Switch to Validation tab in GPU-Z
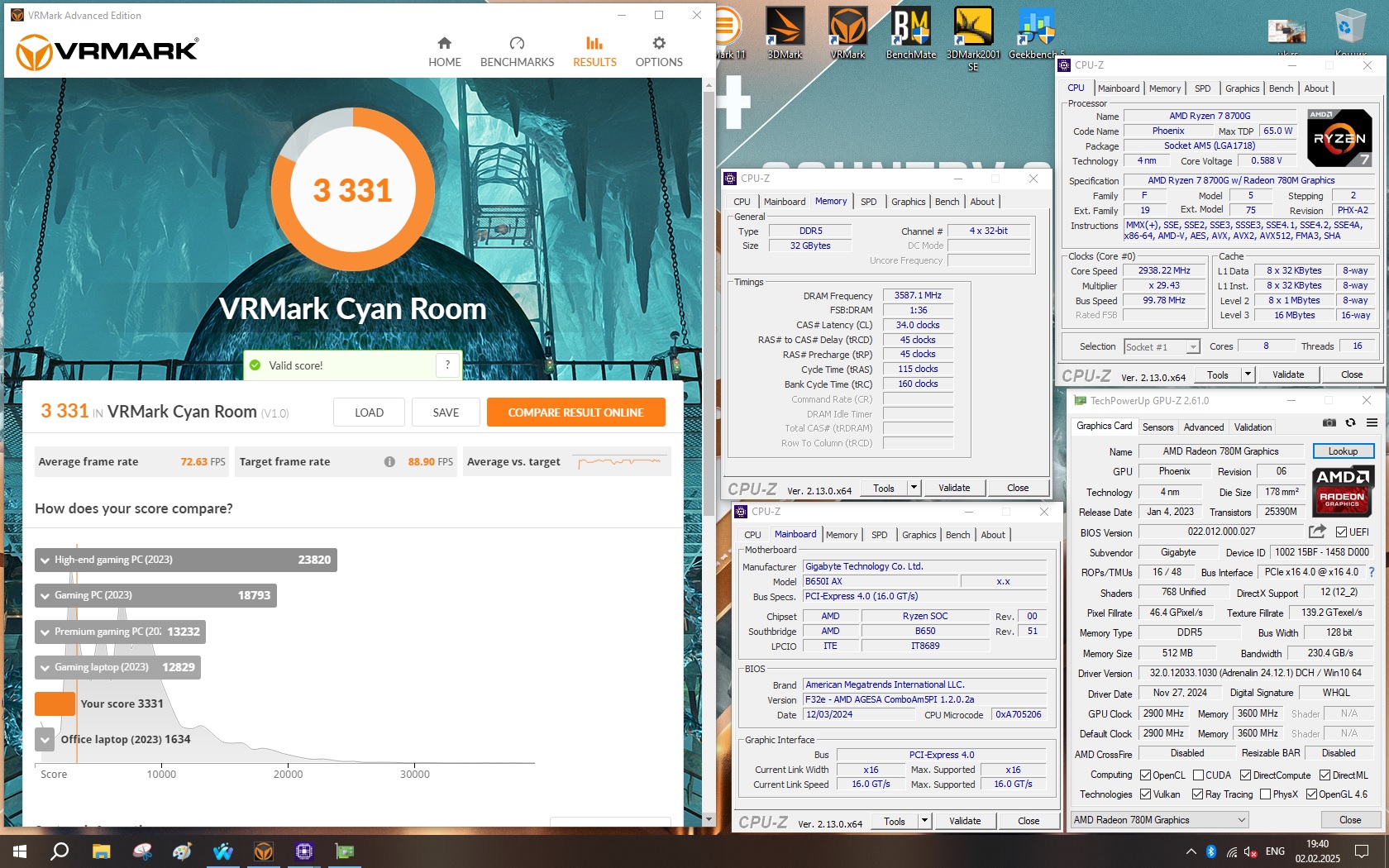The image size is (1389, 868). tap(1253, 427)
